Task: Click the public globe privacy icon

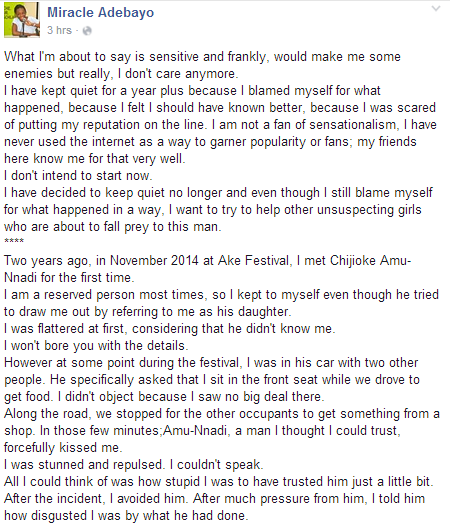Action: tap(87, 31)
